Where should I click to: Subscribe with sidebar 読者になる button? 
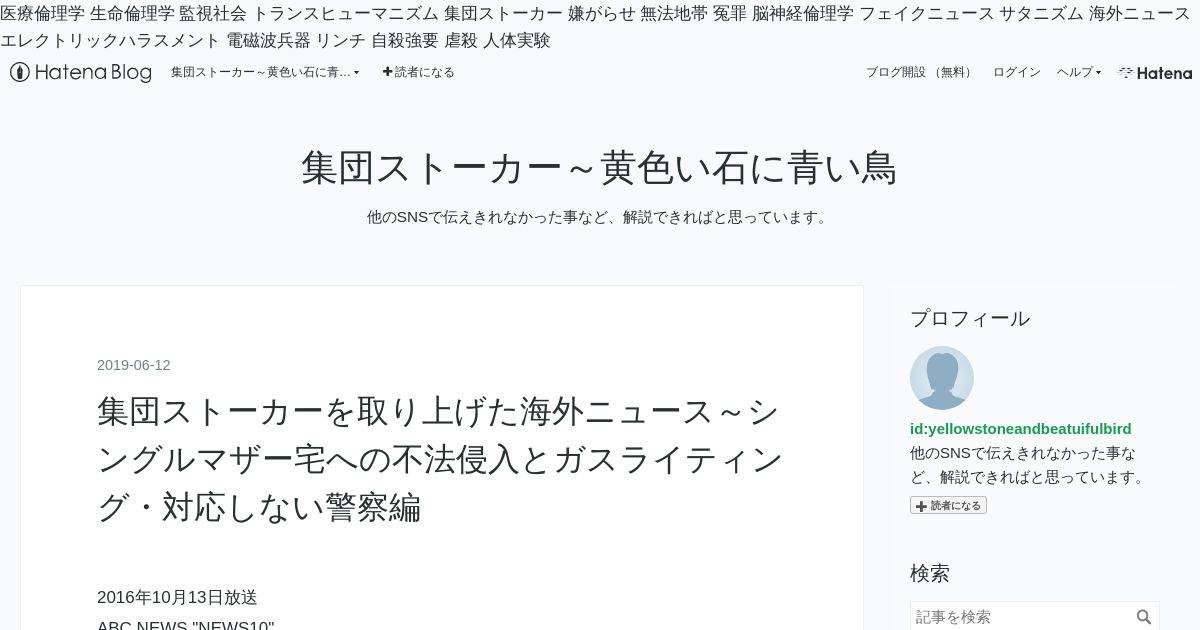coord(948,505)
